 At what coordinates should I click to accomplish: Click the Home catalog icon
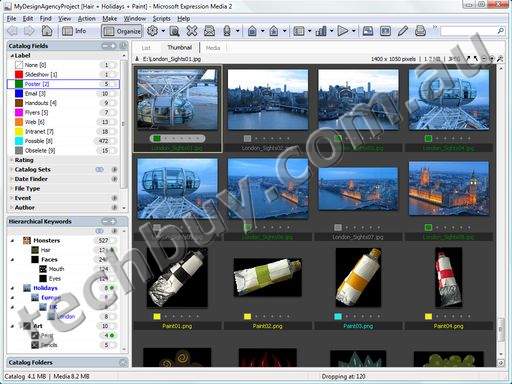pos(47,31)
